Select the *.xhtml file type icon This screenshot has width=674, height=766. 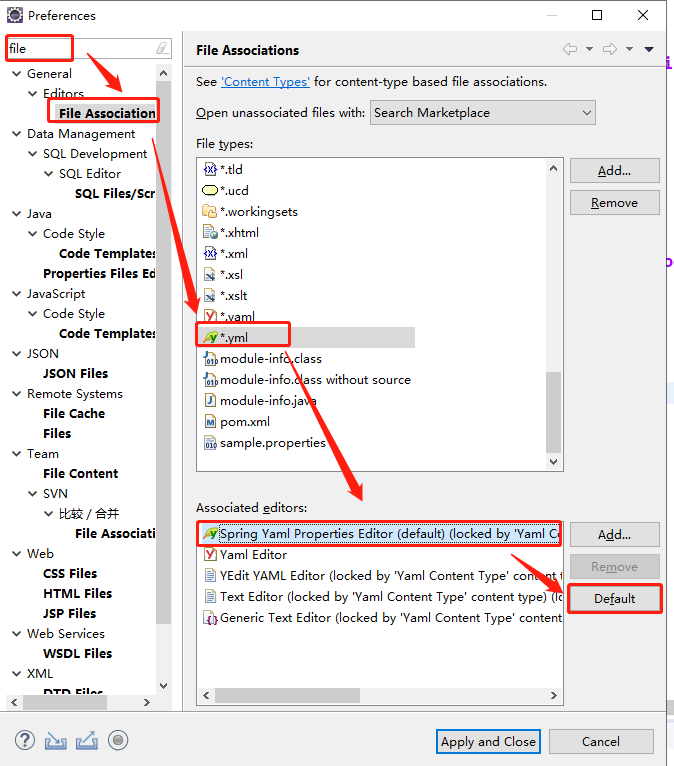[x=210, y=233]
